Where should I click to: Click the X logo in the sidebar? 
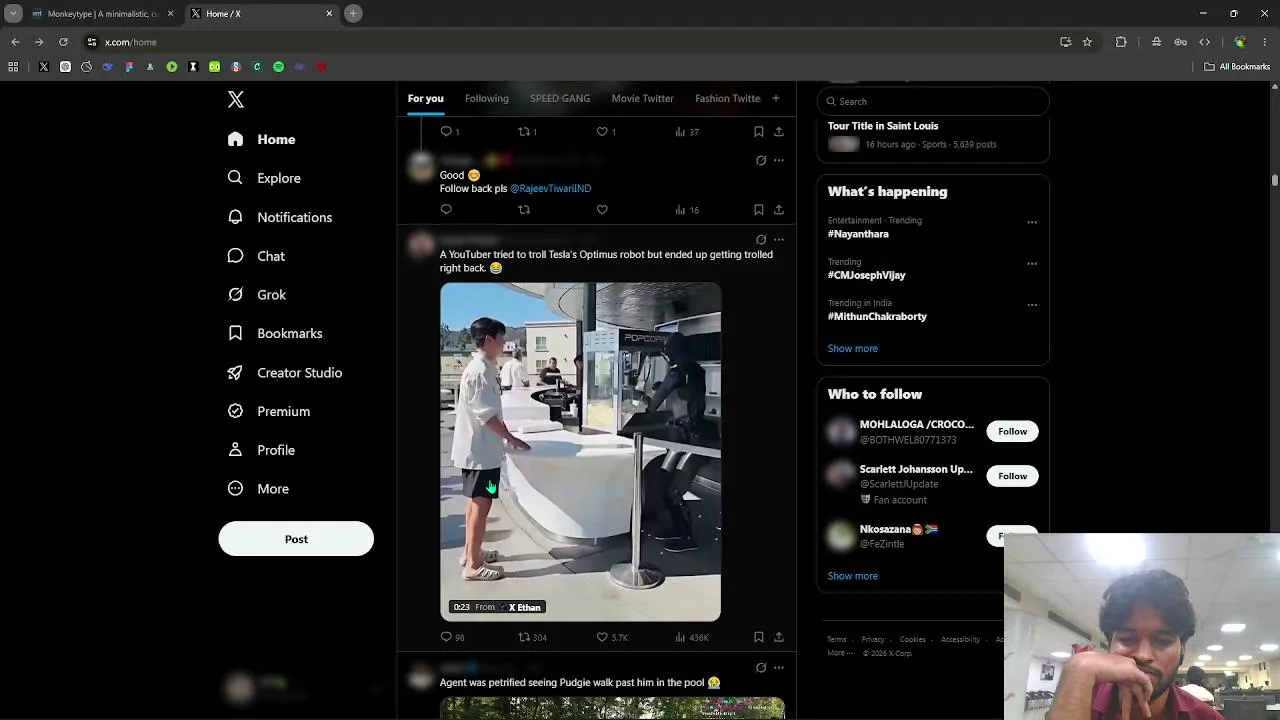[x=236, y=99]
